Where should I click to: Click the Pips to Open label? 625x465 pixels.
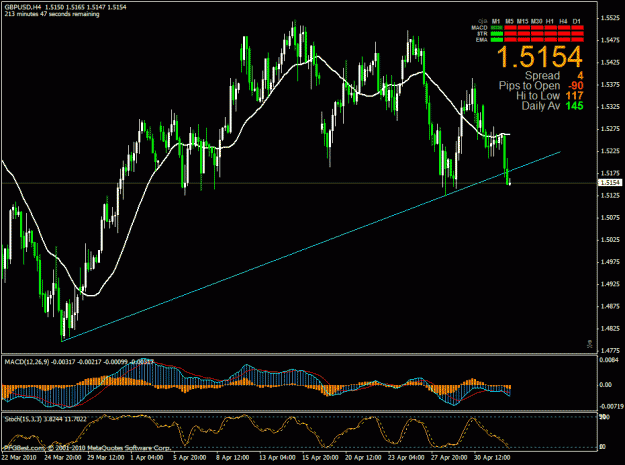point(530,86)
